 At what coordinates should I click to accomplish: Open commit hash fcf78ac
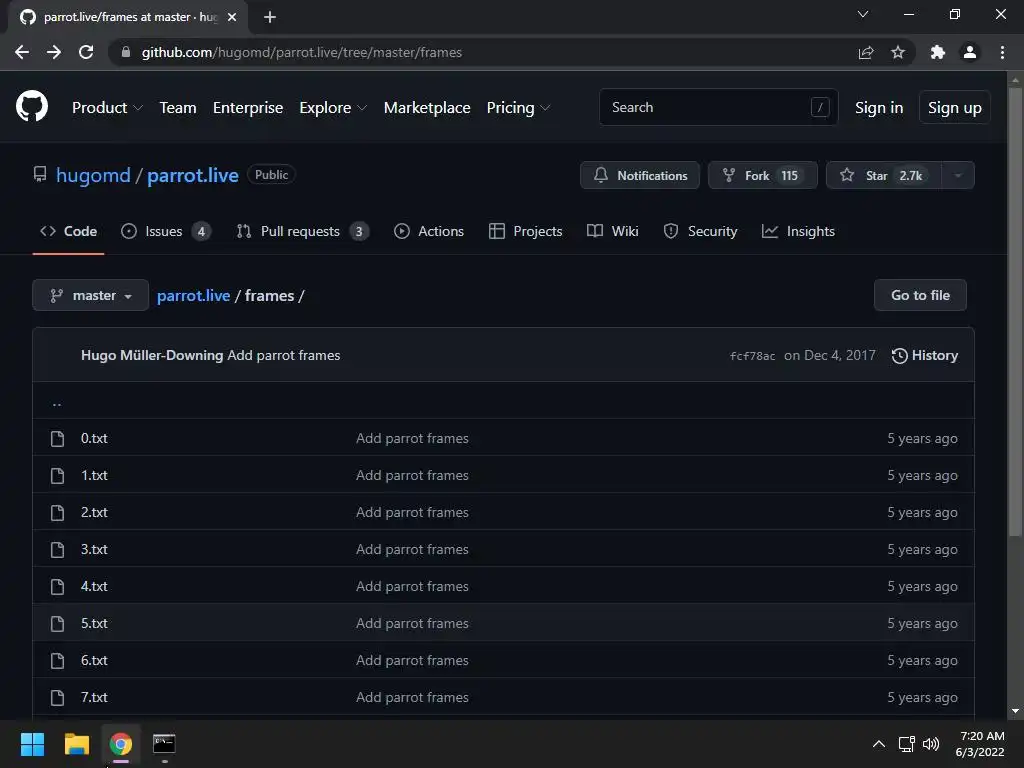click(752, 356)
